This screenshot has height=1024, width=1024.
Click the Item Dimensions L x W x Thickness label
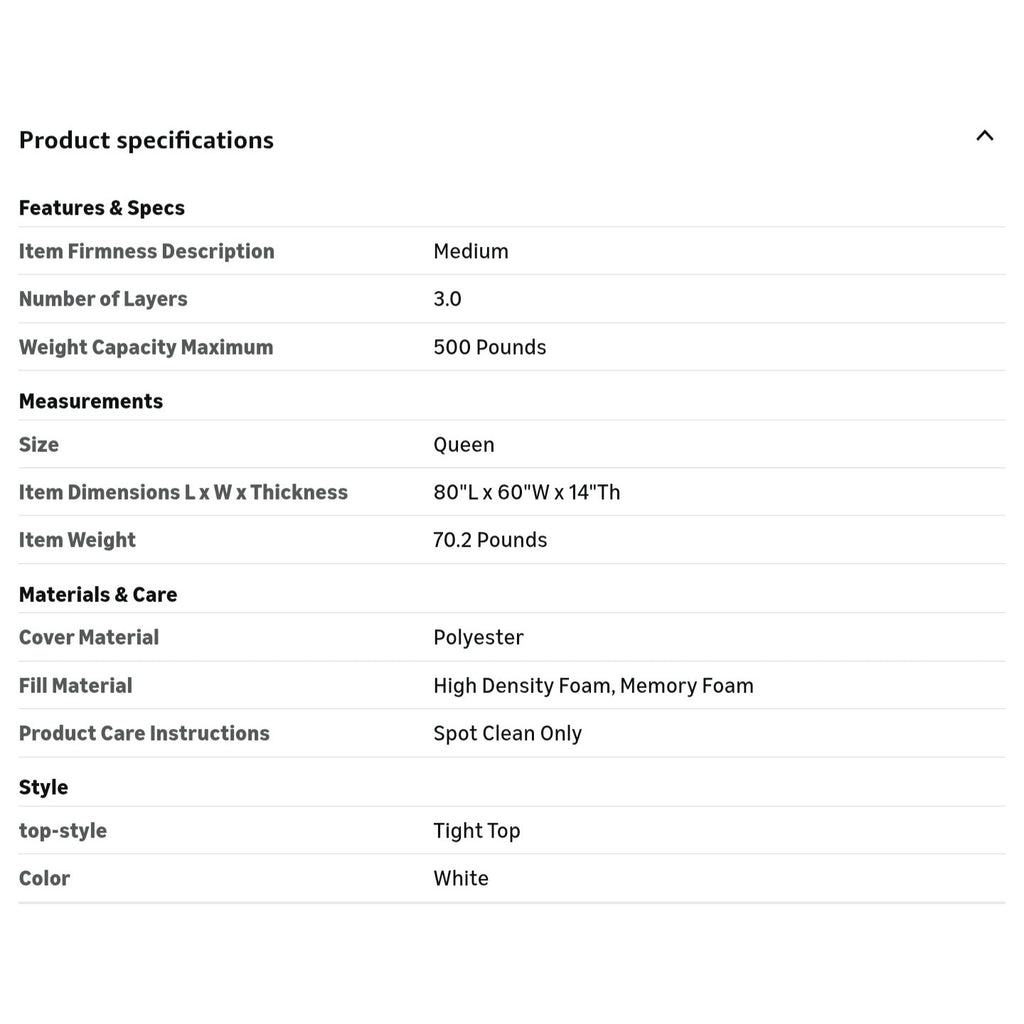click(184, 492)
